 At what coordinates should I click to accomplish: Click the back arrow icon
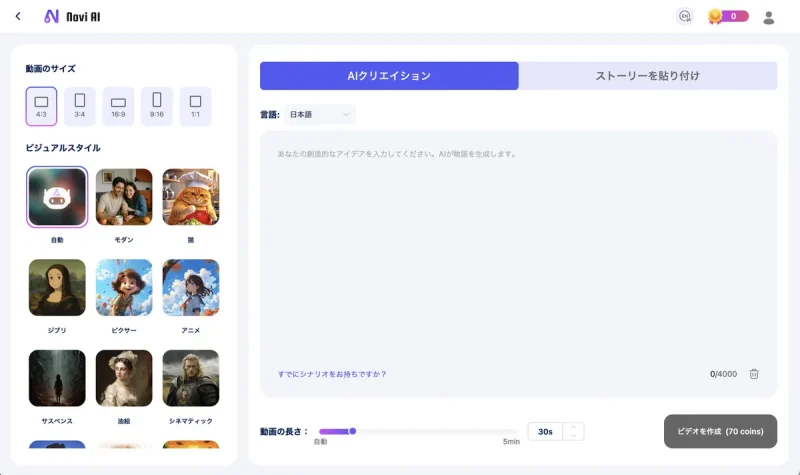coord(18,16)
